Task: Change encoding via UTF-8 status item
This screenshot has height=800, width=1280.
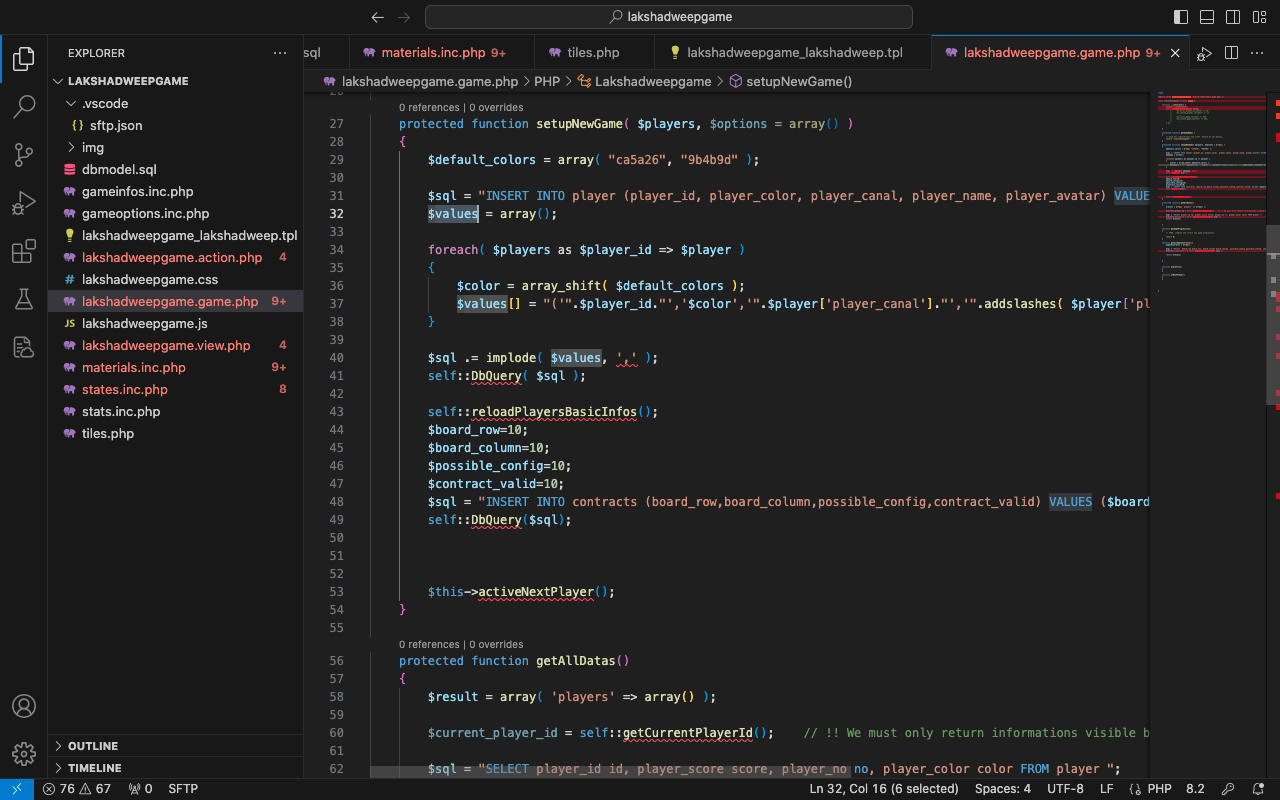Action: click(x=1065, y=789)
